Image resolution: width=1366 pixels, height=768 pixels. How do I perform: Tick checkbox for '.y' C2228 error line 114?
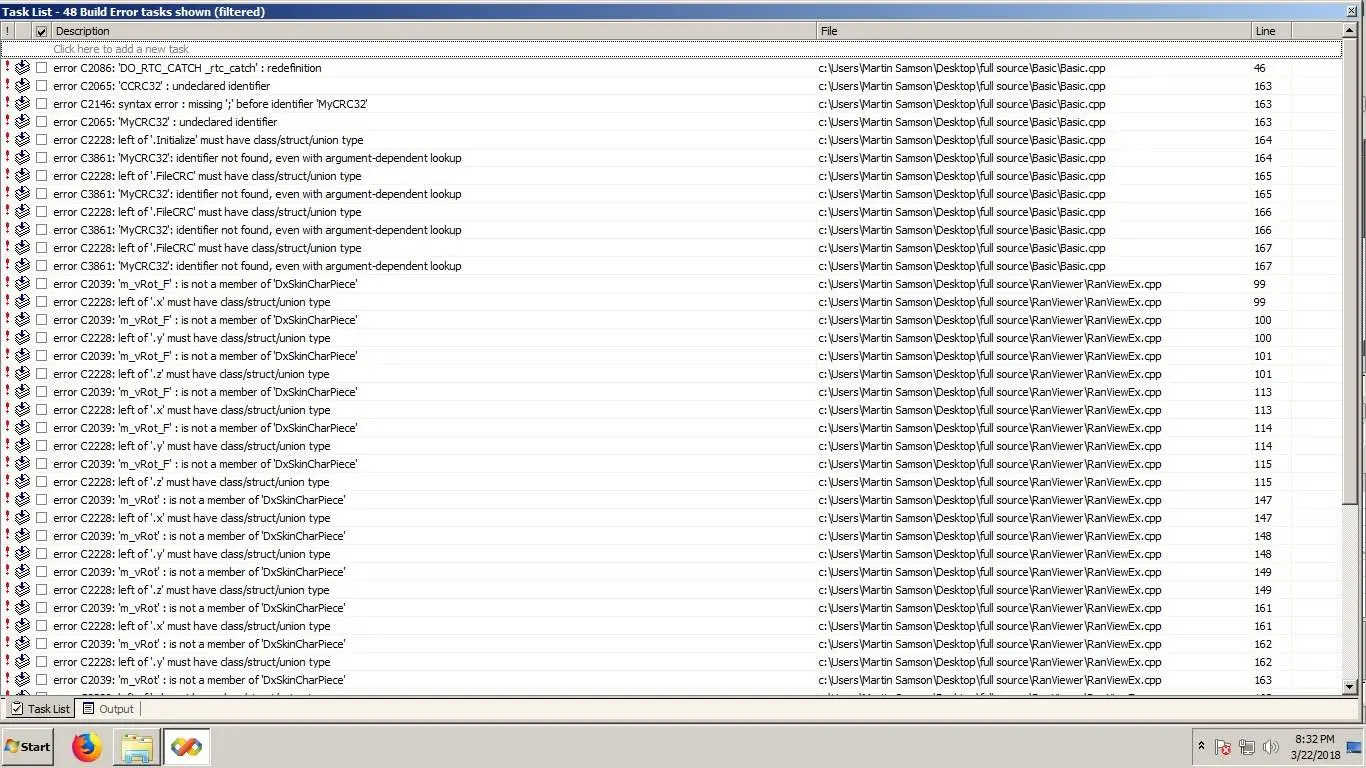(41, 446)
